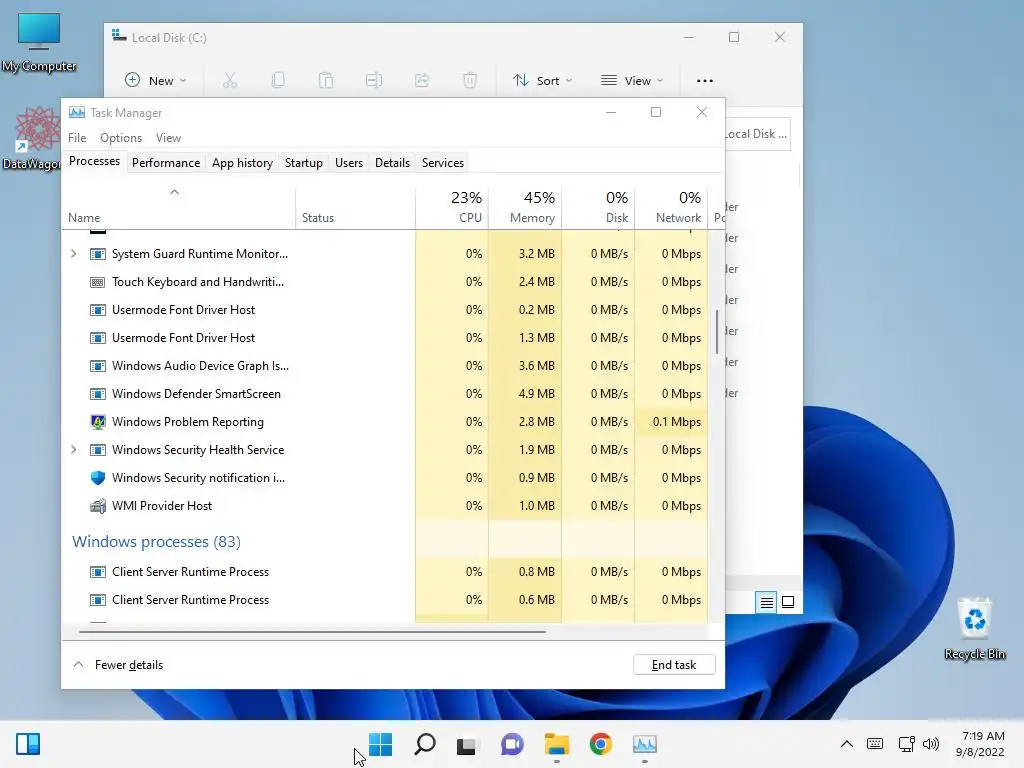Click the Windows Security notification shield icon
Viewport: 1024px width, 768px height.
(97, 478)
